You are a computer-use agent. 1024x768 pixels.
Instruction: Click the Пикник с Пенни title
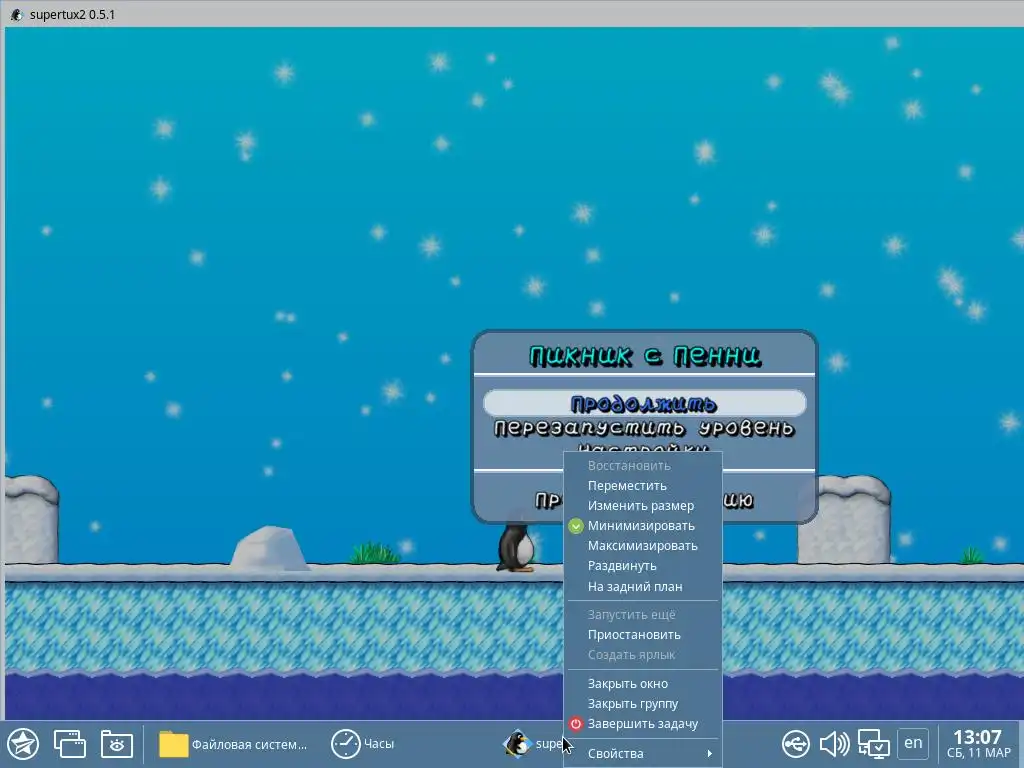coord(645,356)
